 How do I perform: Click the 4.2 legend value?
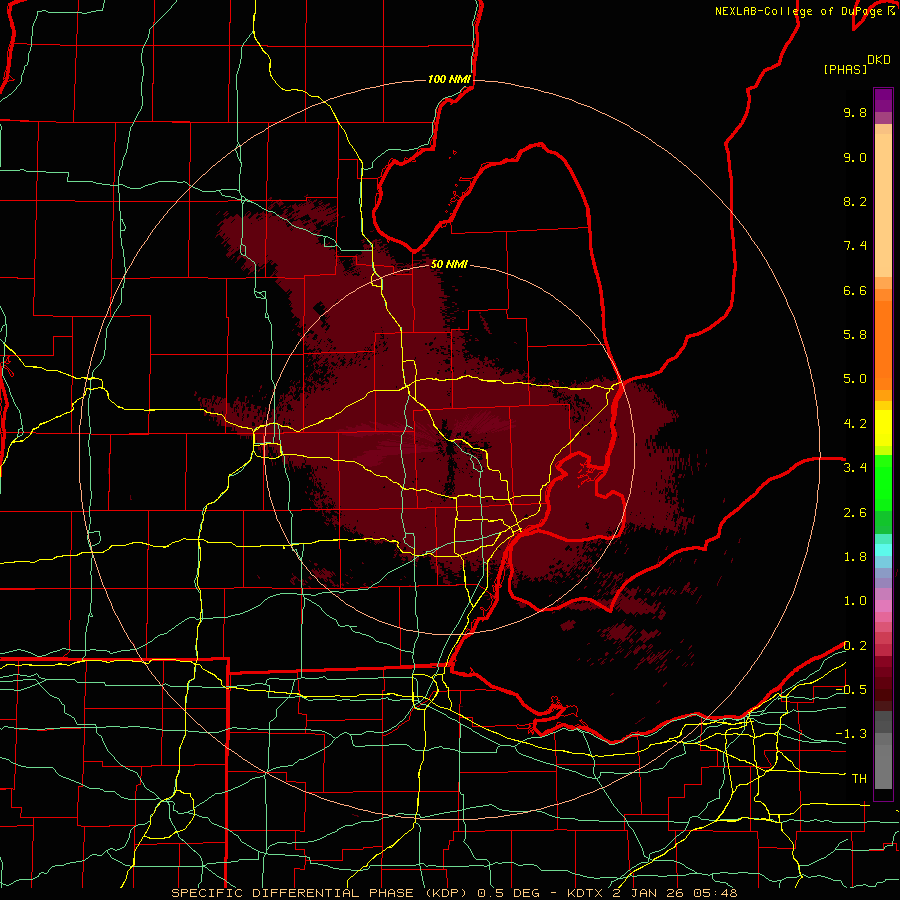855,424
